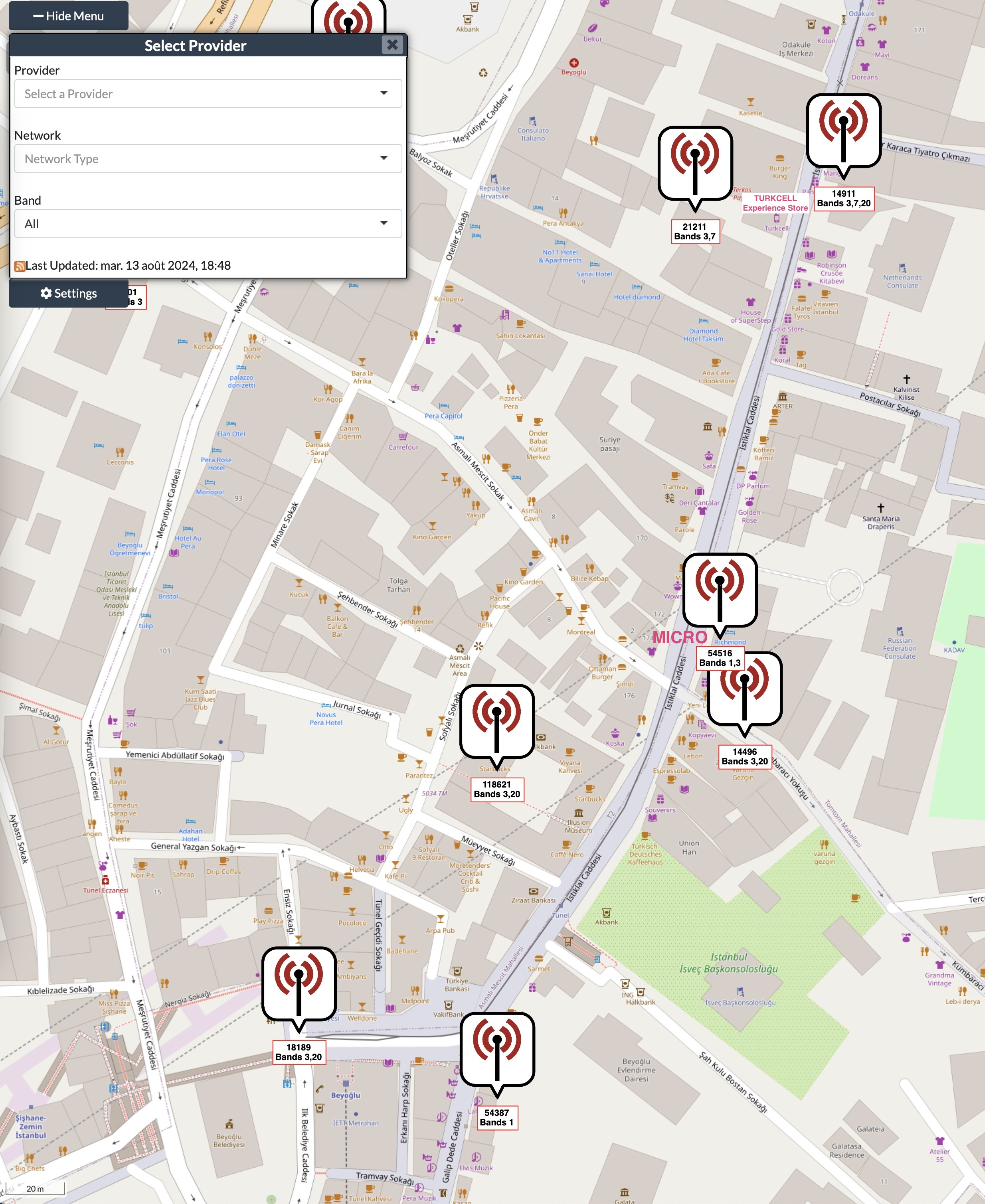
Task: Click the Burger King restaurant icon
Action: 779,159
